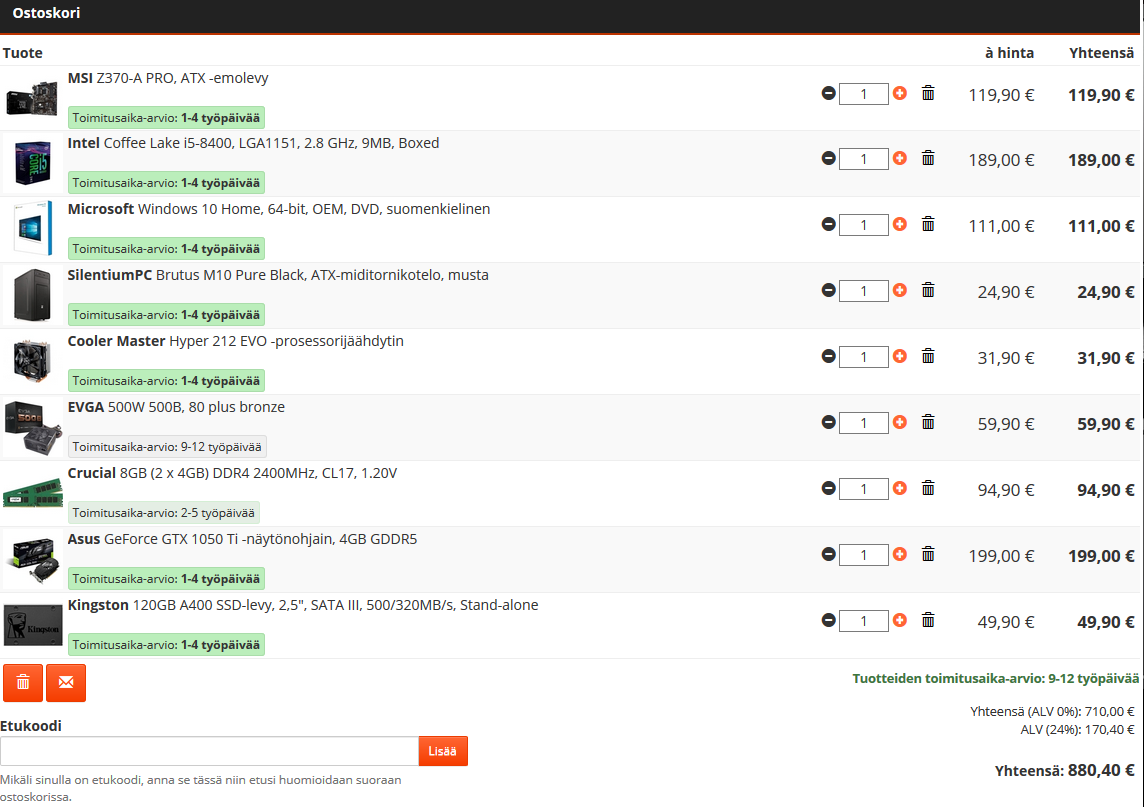Screen dimensions: 1144x807
Task: Click trash icon for Kingston A400 SSD
Action: pyautogui.click(x=928, y=621)
